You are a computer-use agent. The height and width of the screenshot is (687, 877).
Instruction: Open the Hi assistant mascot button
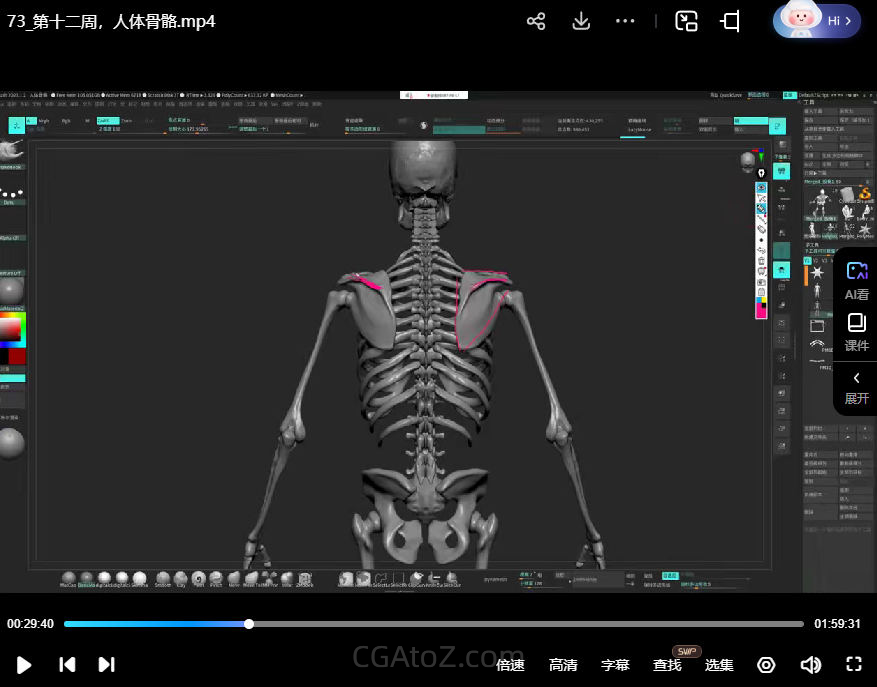coord(816,21)
